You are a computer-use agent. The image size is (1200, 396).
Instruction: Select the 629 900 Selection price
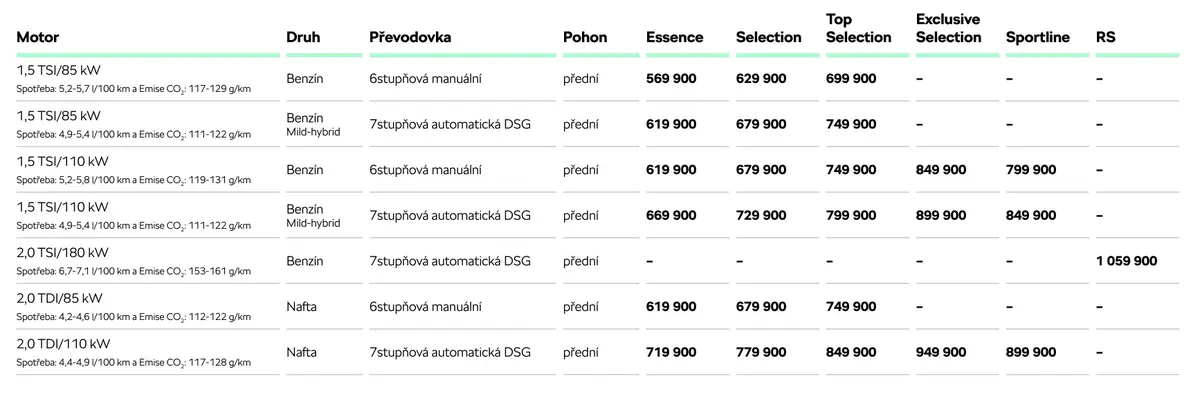761,78
